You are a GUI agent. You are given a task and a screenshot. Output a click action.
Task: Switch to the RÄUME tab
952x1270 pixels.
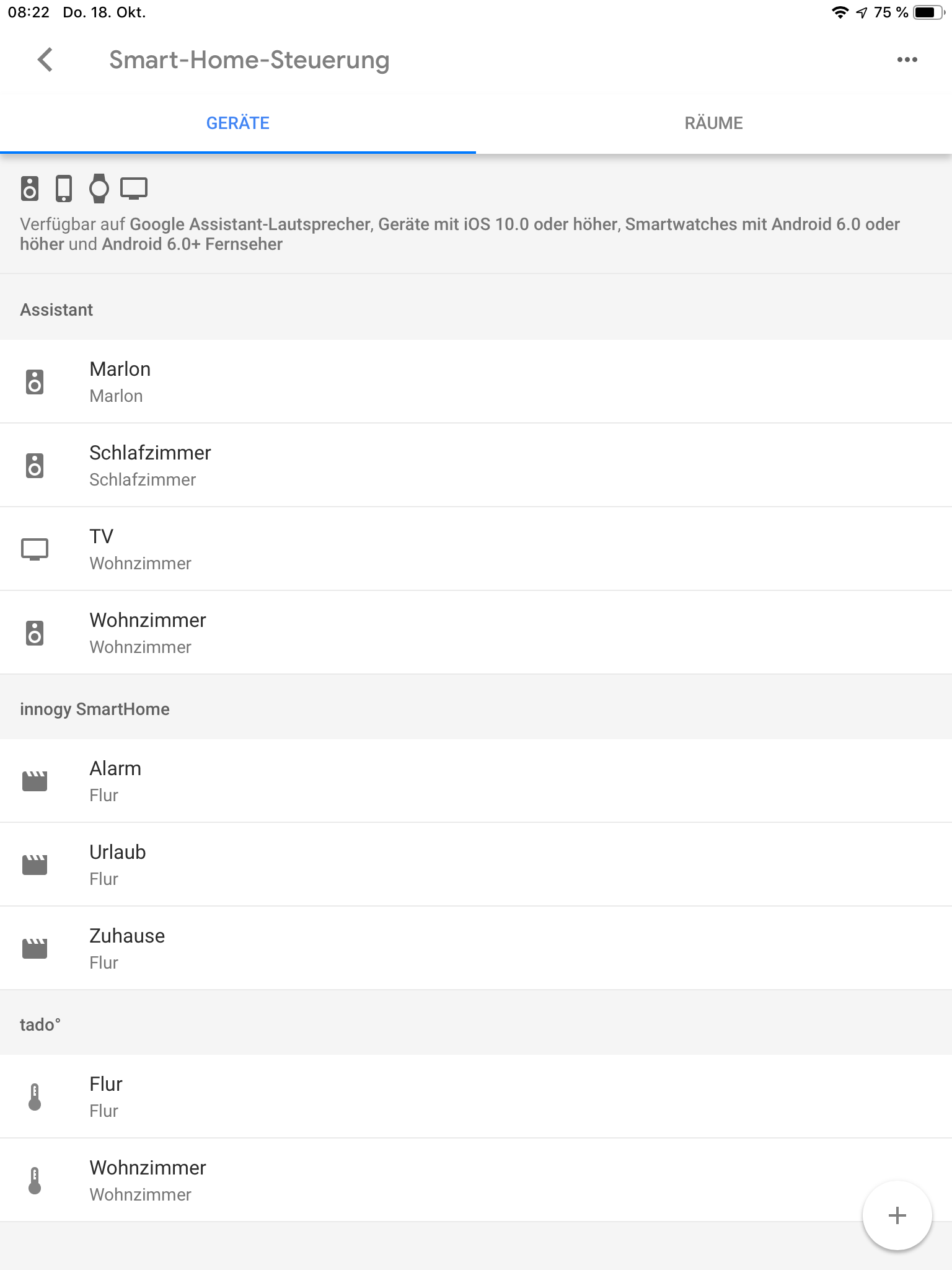(x=713, y=123)
